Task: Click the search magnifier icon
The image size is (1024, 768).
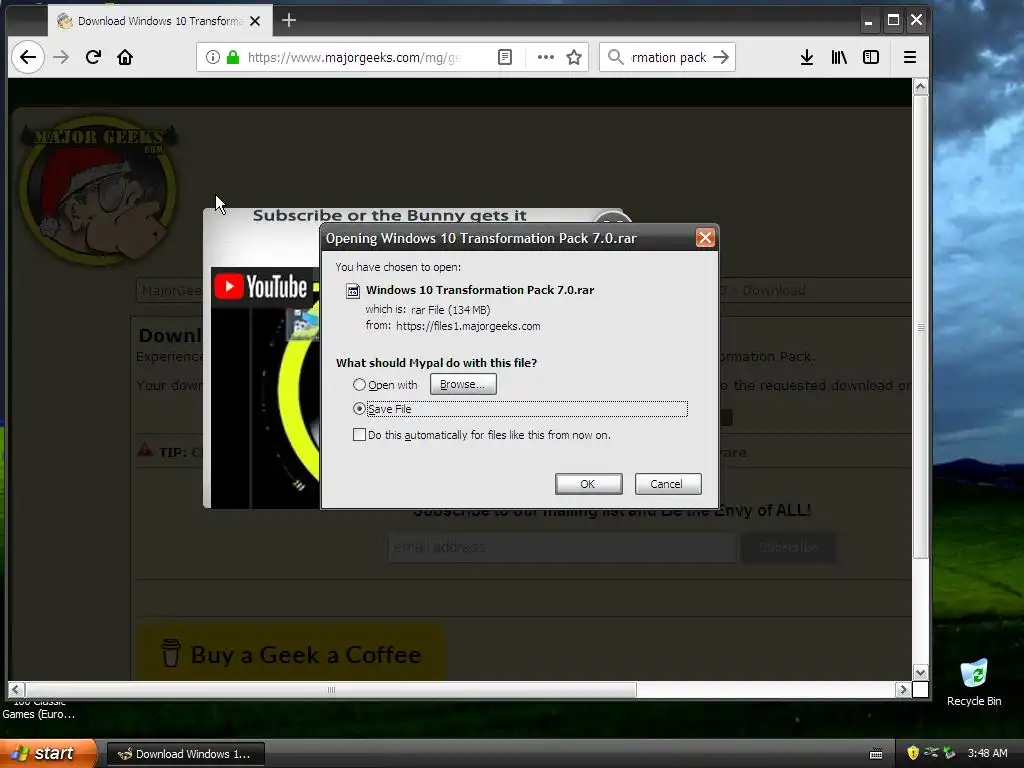Action: point(615,57)
